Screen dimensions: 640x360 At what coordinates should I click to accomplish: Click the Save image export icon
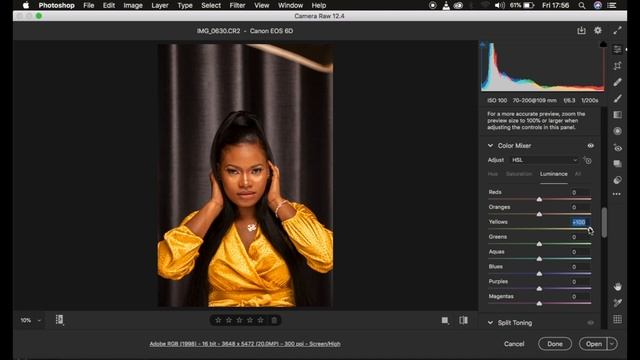[581, 31]
